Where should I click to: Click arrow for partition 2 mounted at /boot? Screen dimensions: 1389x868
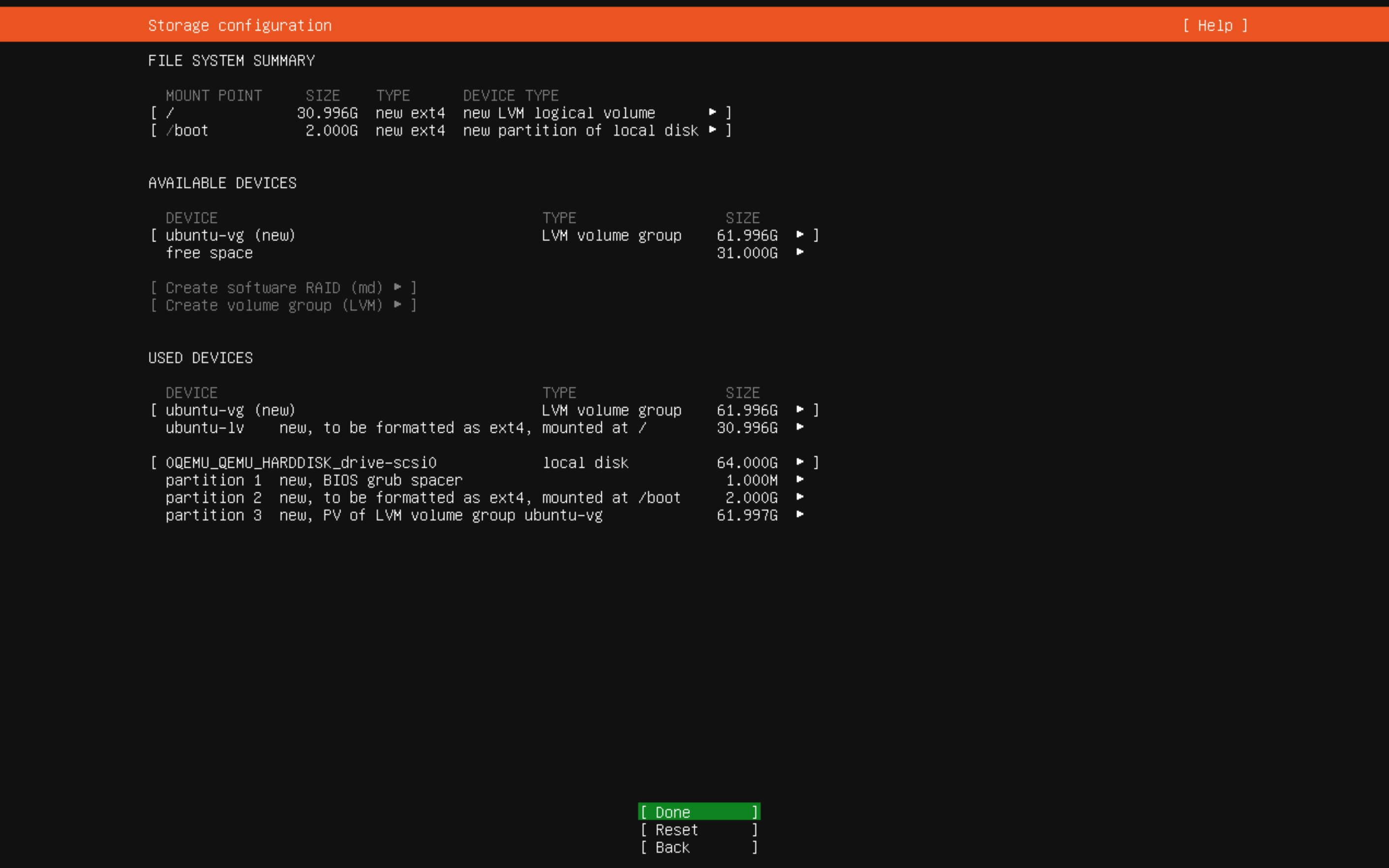tap(799, 497)
